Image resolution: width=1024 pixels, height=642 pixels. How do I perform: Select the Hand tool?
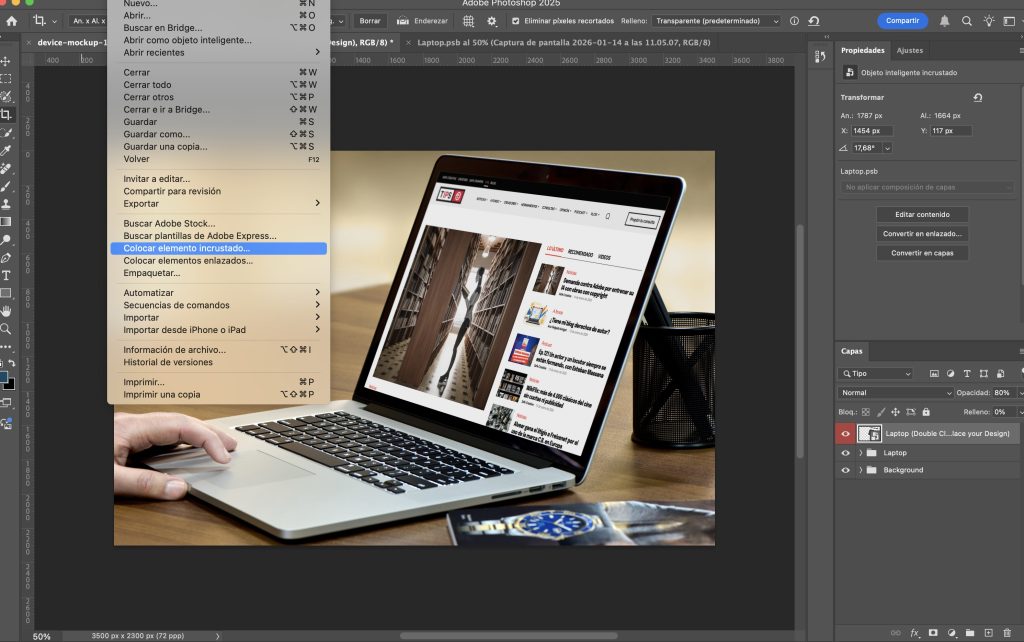point(6,311)
